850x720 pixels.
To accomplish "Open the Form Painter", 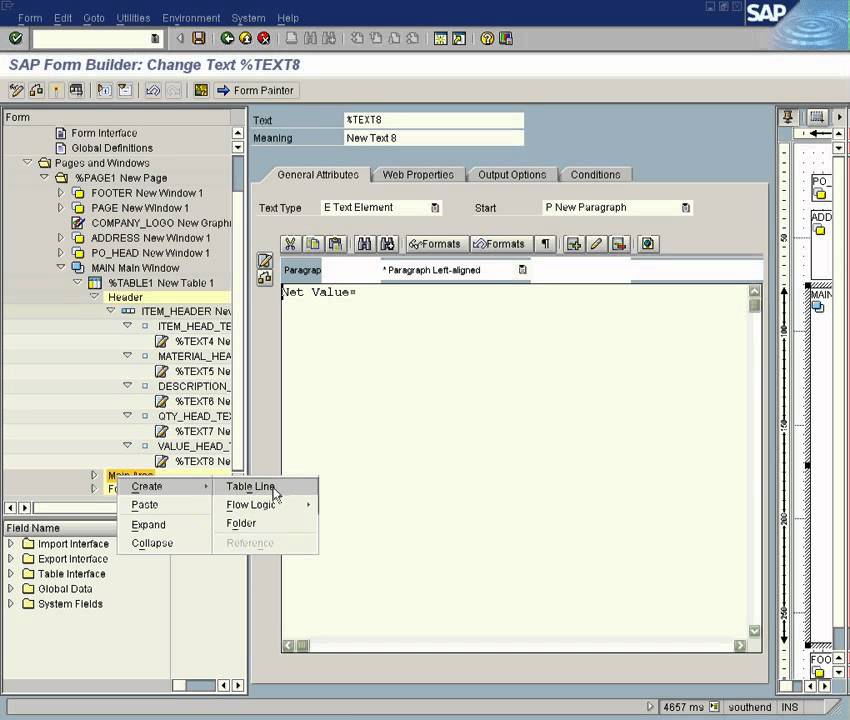I will [256, 90].
